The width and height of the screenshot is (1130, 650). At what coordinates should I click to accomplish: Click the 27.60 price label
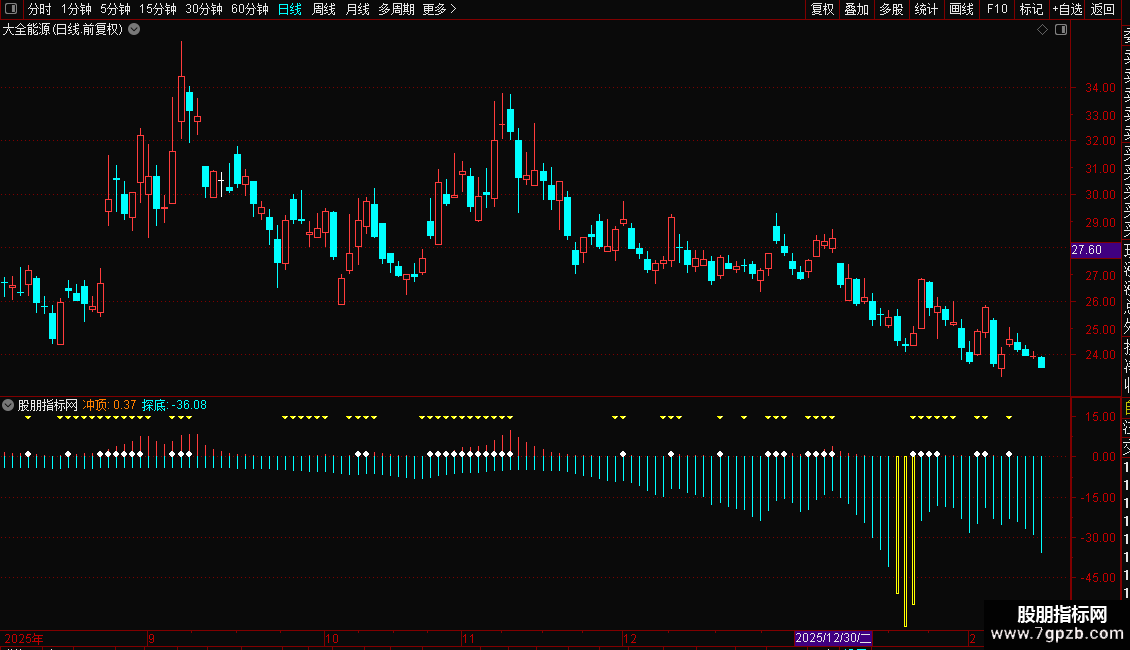tap(1095, 250)
